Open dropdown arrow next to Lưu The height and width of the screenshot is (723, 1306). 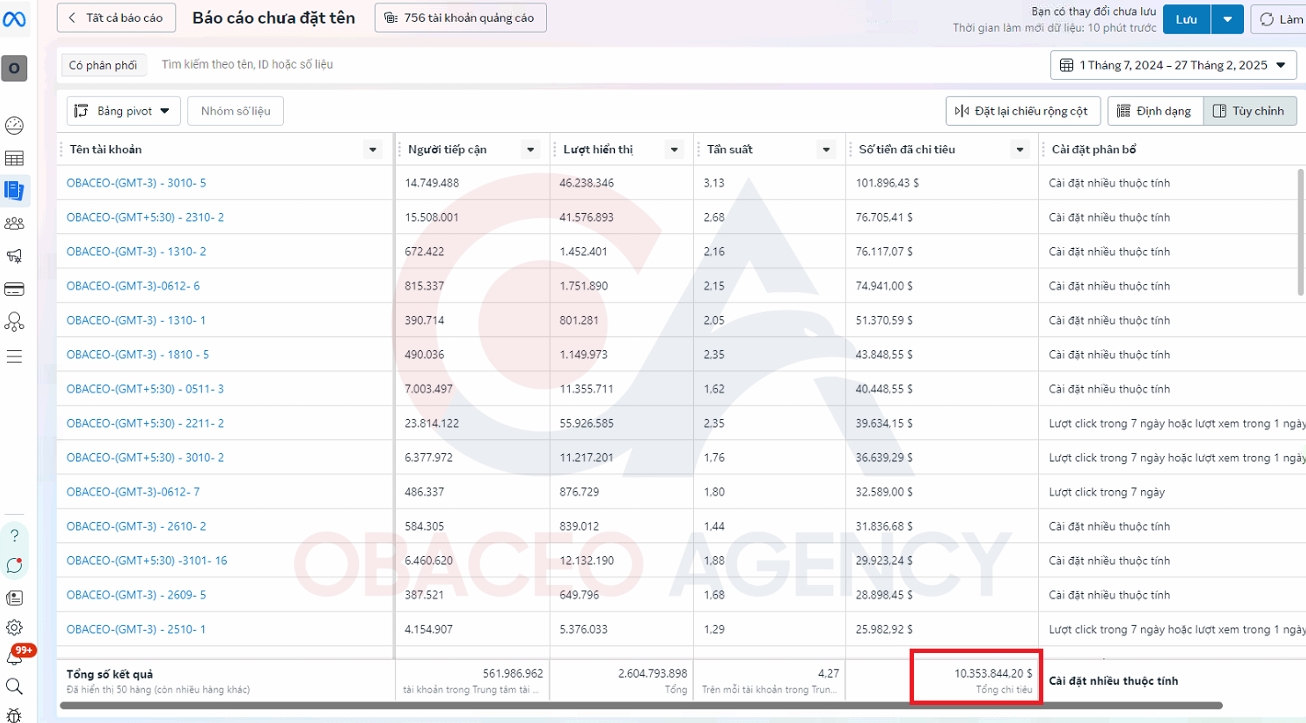pyautogui.click(x=1228, y=19)
